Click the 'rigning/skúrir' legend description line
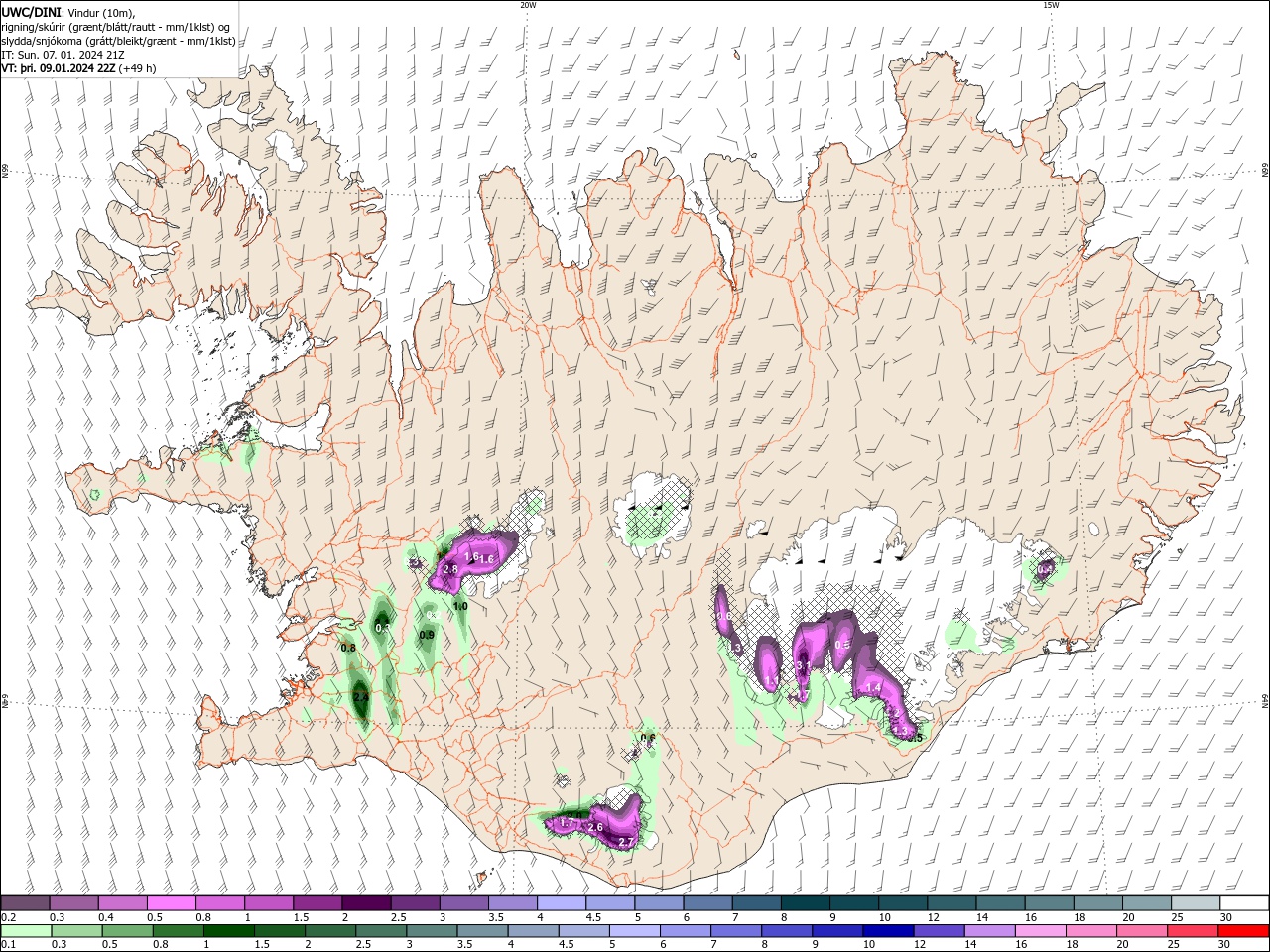 117,26
